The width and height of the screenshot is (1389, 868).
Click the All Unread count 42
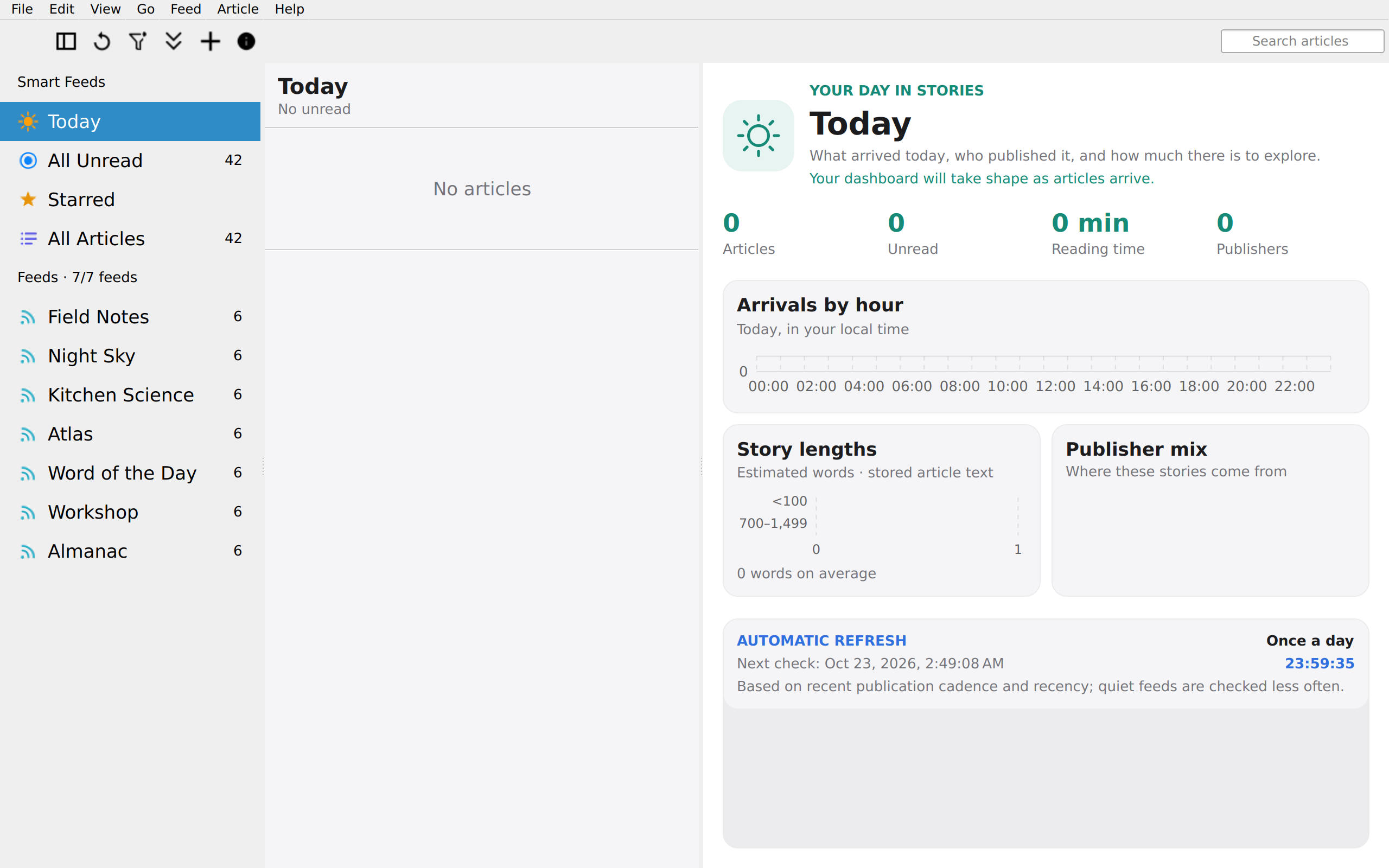click(x=233, y=160)
